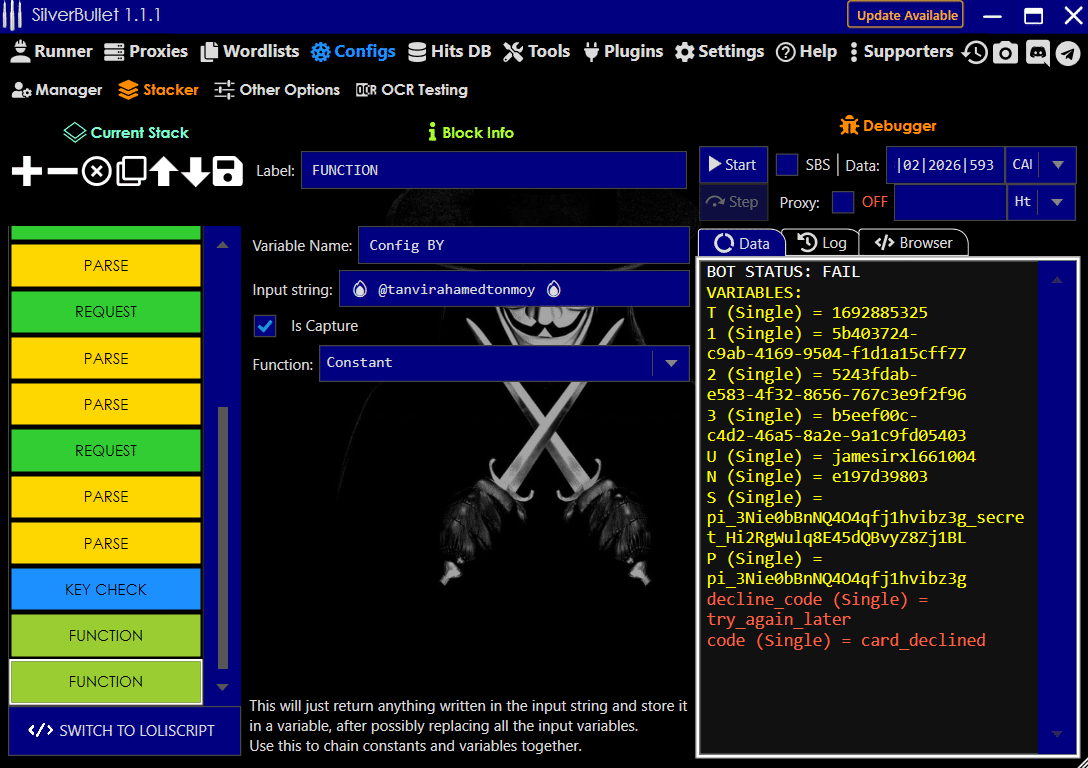Click debugger output scroll down arrow
Viewport: 1088px width, 768px height.
point(1057,734)
